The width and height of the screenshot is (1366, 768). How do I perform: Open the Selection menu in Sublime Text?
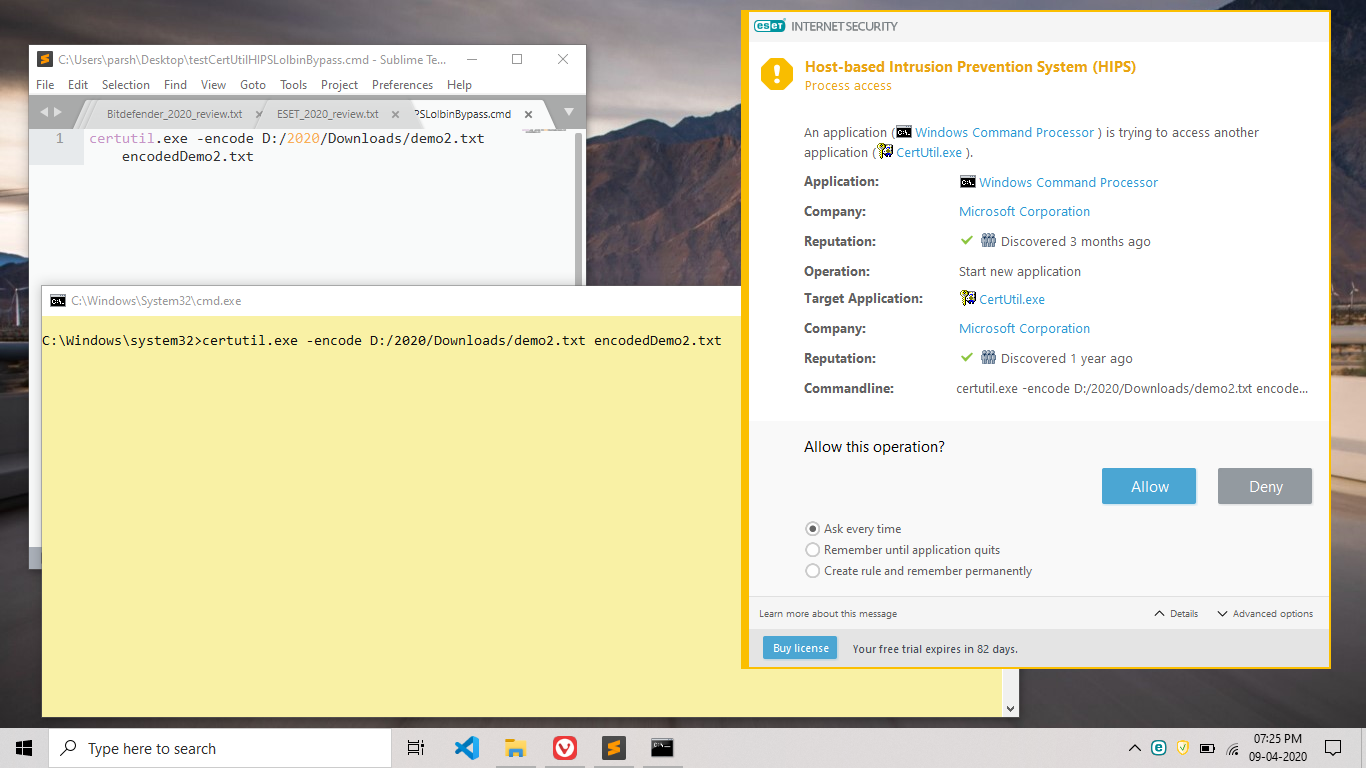(126, 85)
